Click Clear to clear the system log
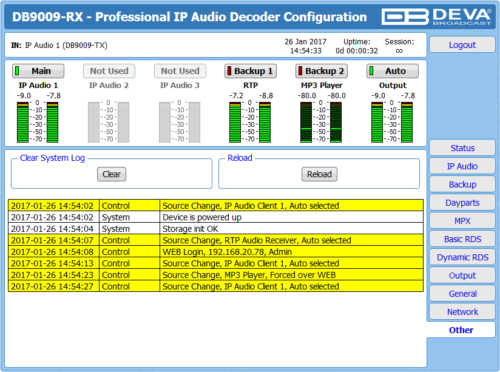The image size is (500, 372). 112,174
